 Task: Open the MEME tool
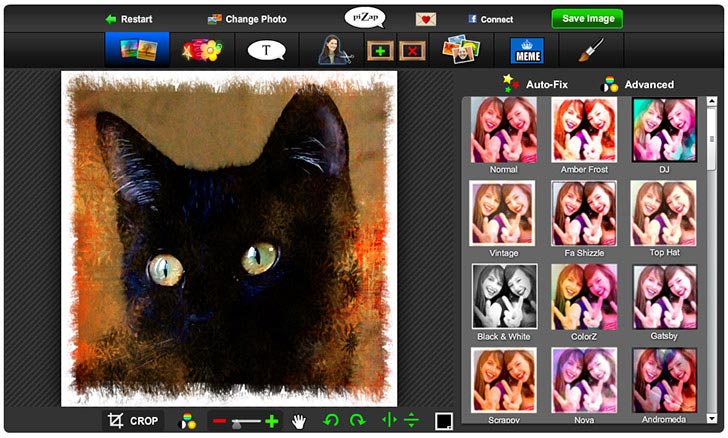pos(526,51)
